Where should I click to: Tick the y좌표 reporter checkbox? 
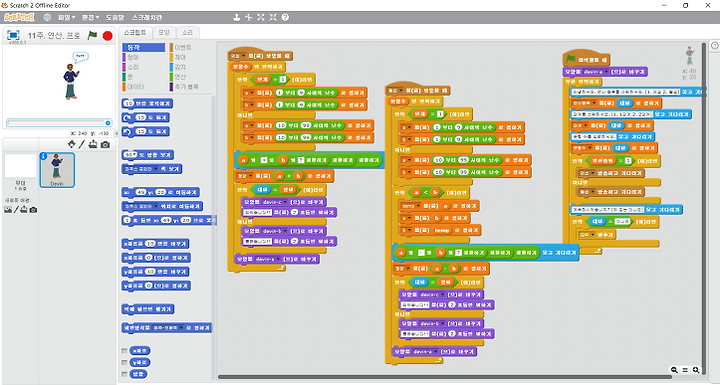click(x=124, y=362)
